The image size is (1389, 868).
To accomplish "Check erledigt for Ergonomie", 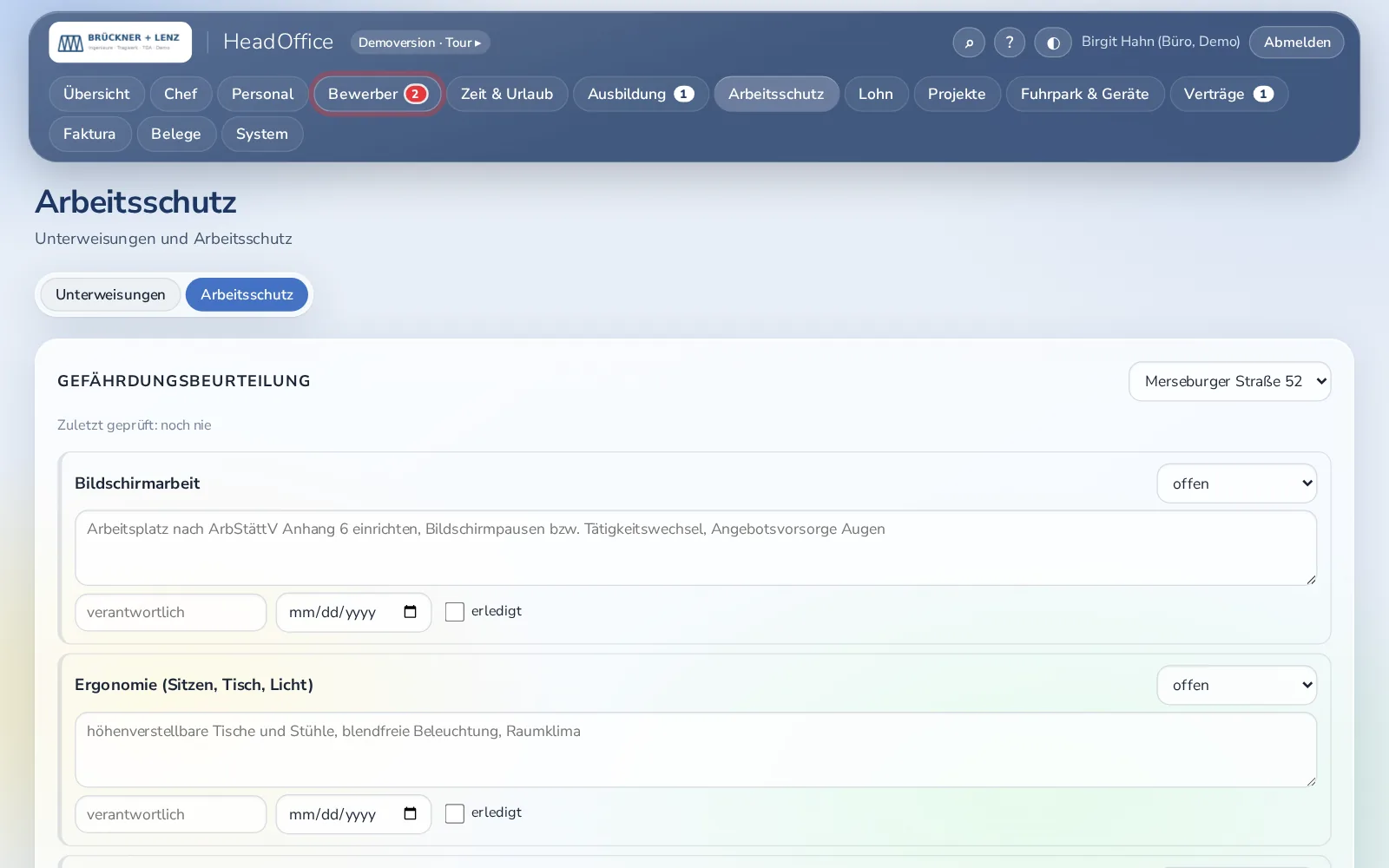I will (455, 813).
